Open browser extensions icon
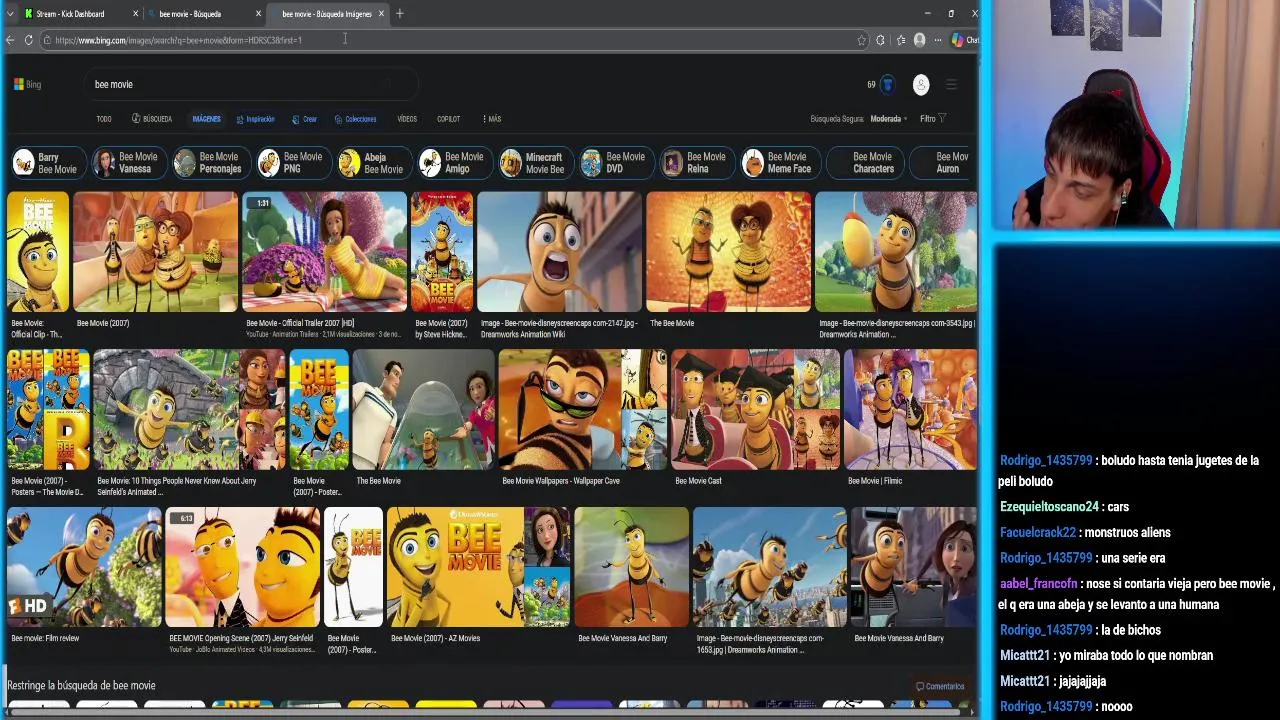This screenshot has width=1280, height=720. click(880, 40)
